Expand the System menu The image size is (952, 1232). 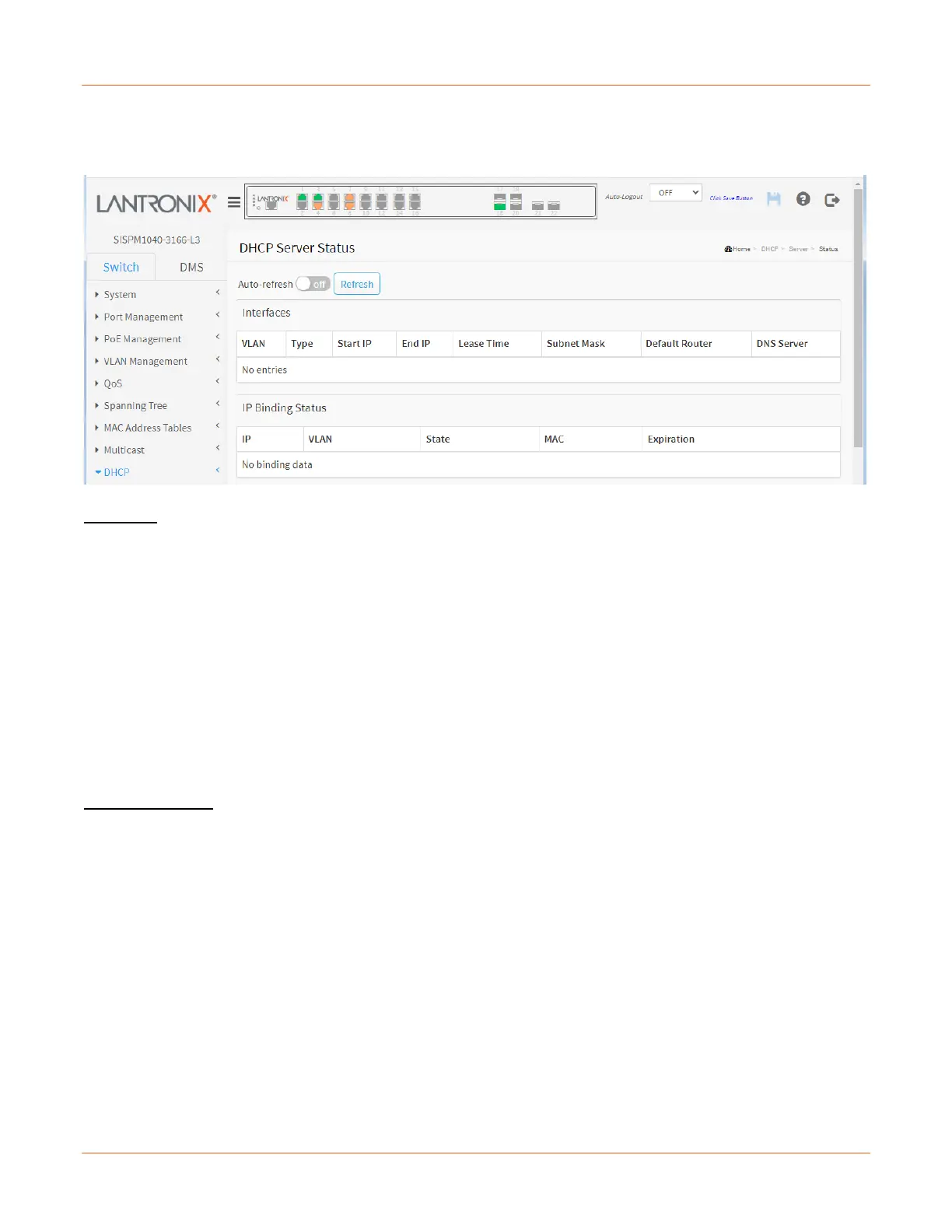(157, 294)
